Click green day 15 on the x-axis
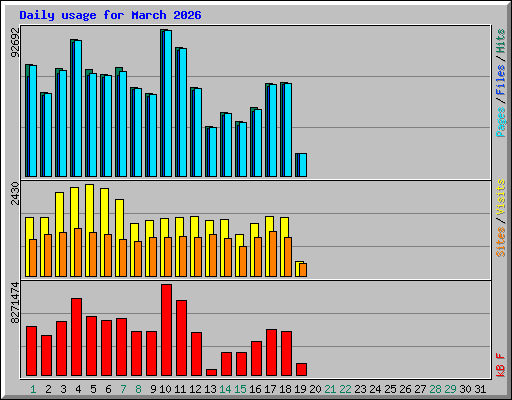This screenshot has width=512, height=400. 240,389
